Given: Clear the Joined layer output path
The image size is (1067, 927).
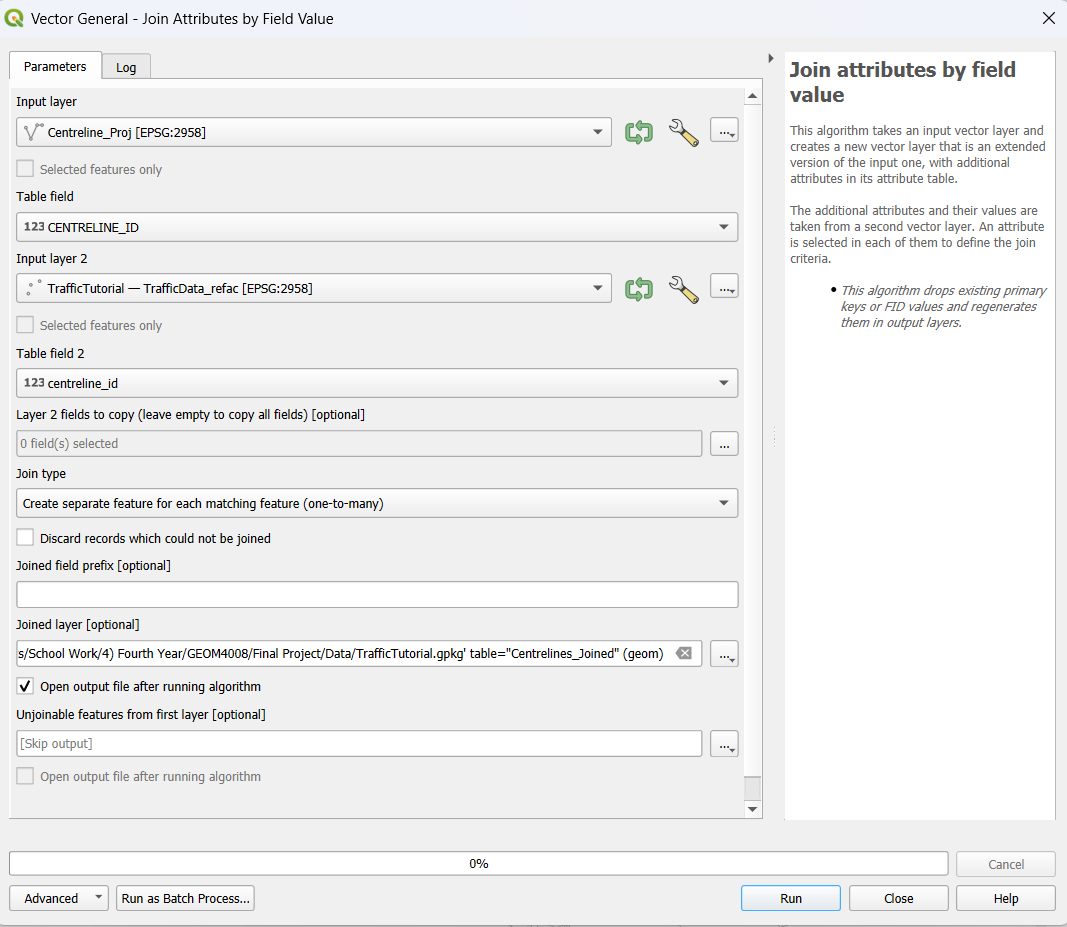Looking at the screenshot, I should [683, 654].
